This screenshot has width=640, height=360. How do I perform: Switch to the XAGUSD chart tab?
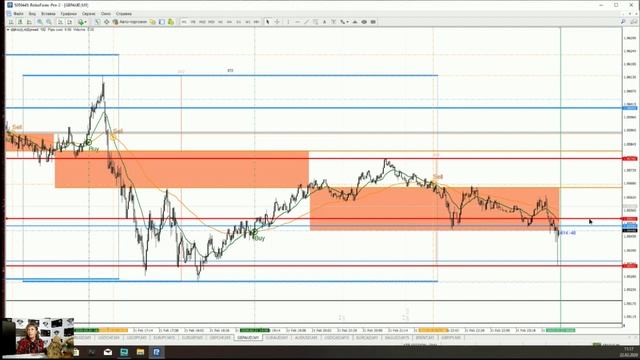[397, 338]
